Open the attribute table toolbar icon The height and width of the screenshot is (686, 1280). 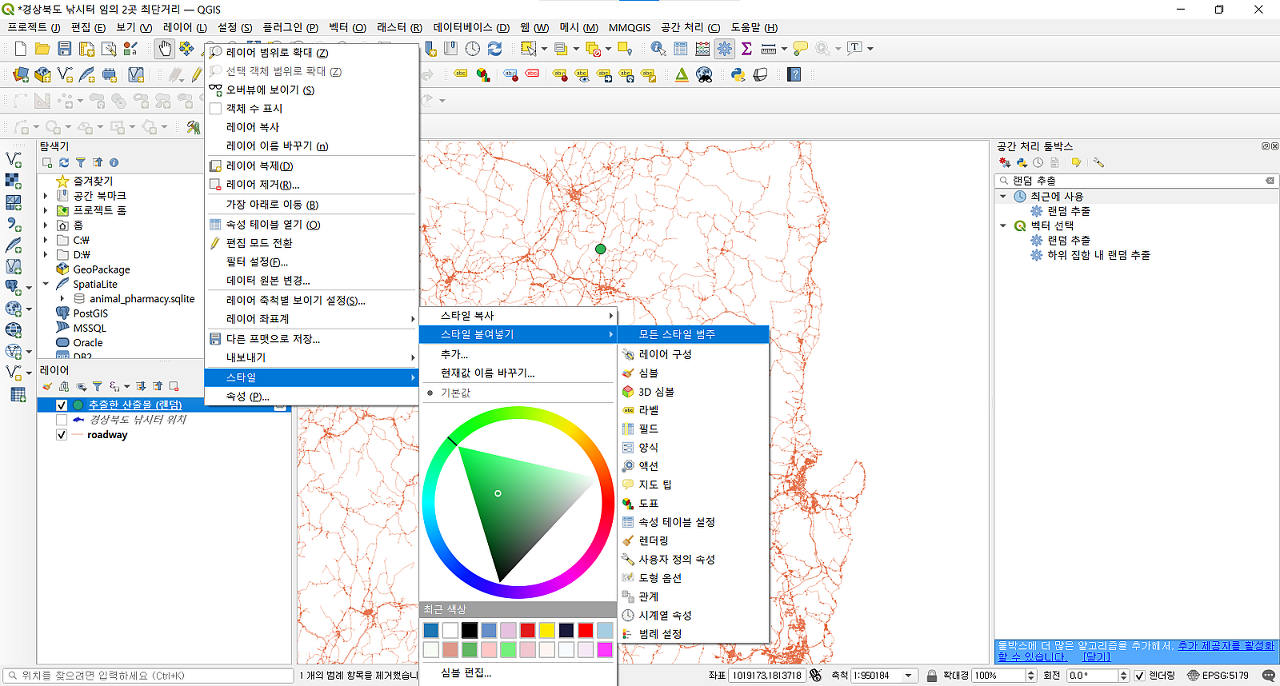[x=681, y=48]
